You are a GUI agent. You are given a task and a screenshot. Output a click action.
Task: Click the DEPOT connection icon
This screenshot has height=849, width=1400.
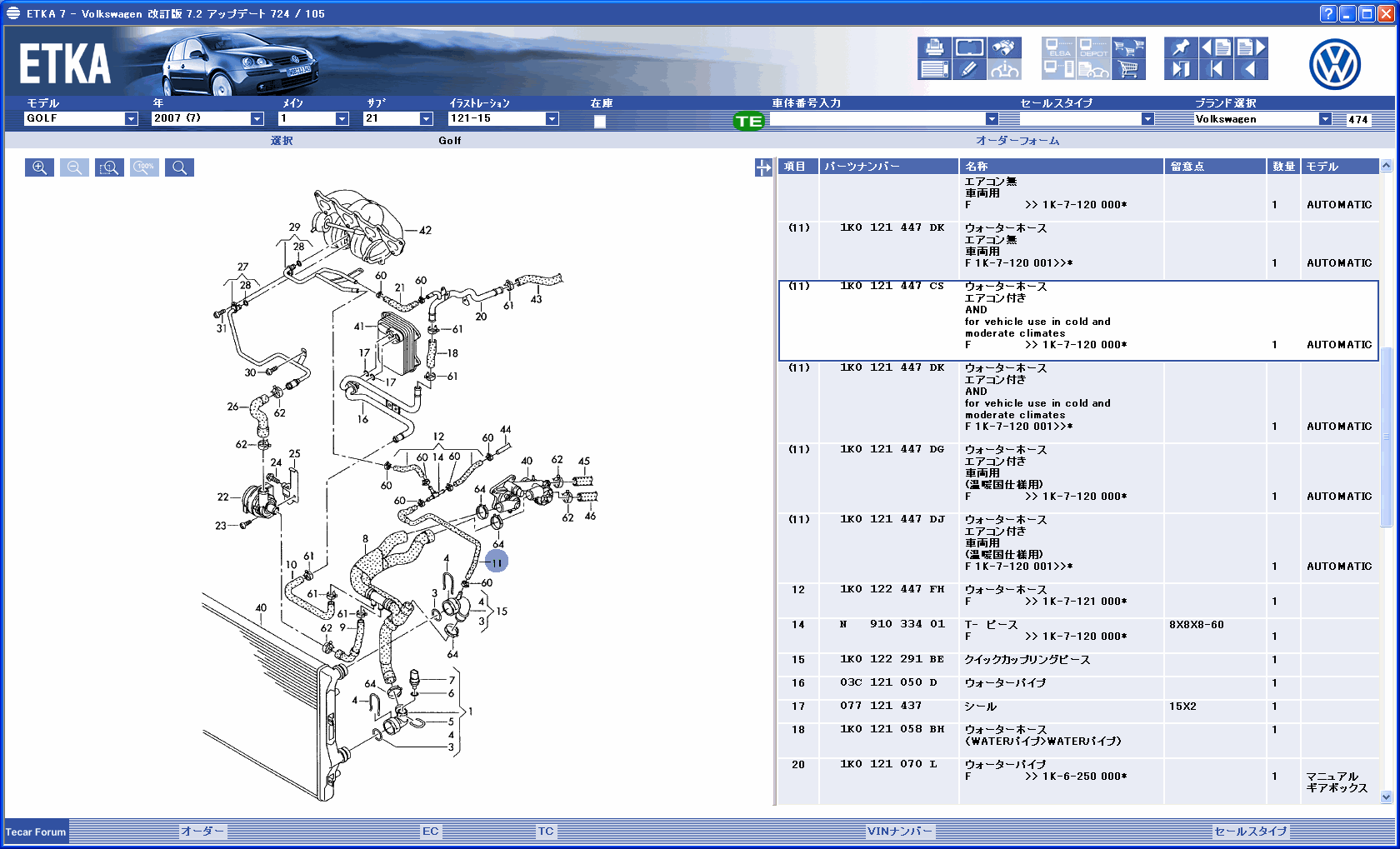coord(1093,47)
